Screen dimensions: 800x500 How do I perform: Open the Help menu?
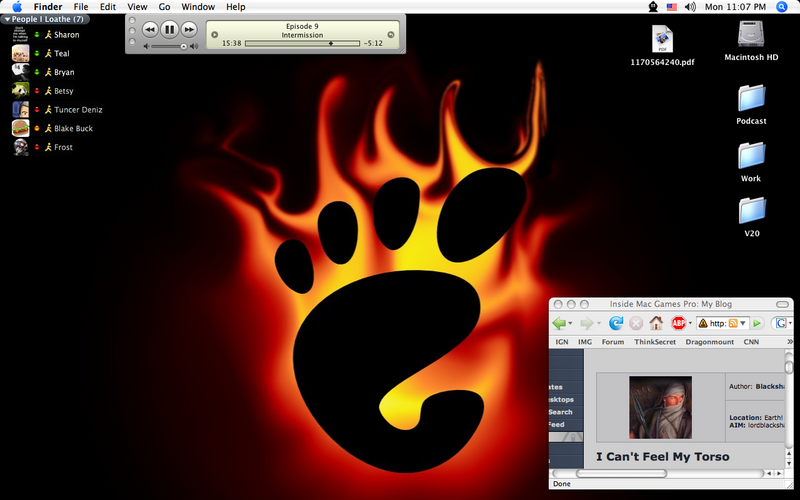coord(236,7)
